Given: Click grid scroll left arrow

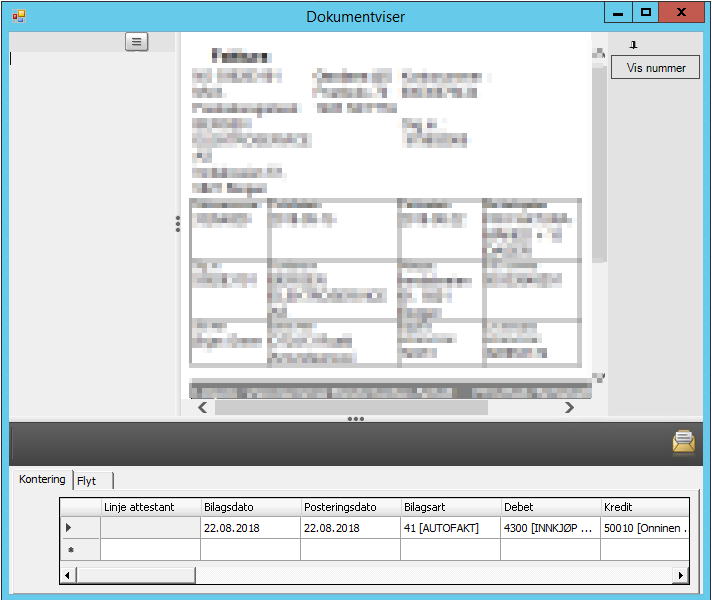Looking at the screenshot, I should pos(67,575).
